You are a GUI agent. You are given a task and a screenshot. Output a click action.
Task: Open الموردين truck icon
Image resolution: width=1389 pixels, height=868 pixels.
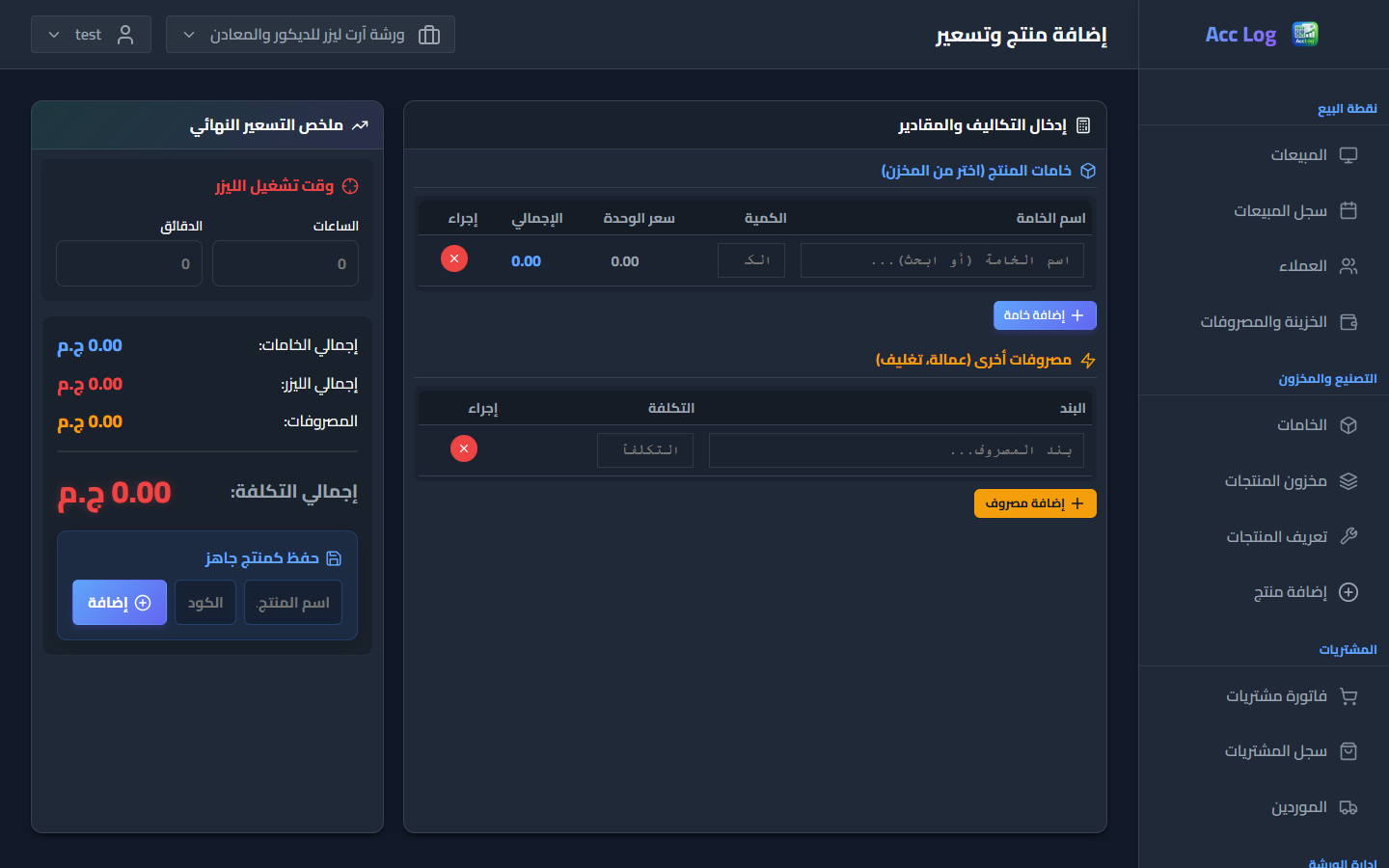[1348, 807]
